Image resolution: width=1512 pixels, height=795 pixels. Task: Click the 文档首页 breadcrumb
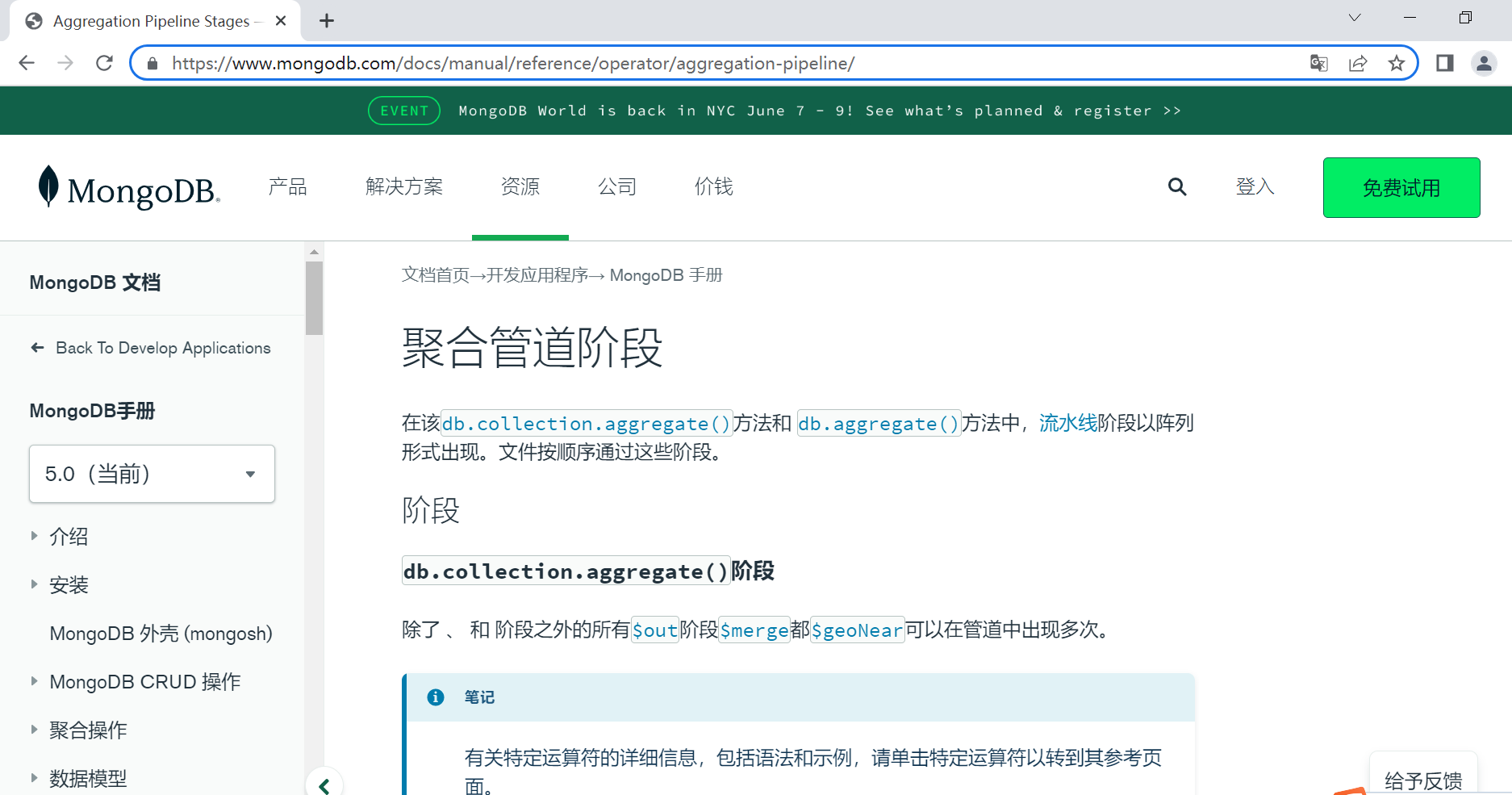(436, 275)
